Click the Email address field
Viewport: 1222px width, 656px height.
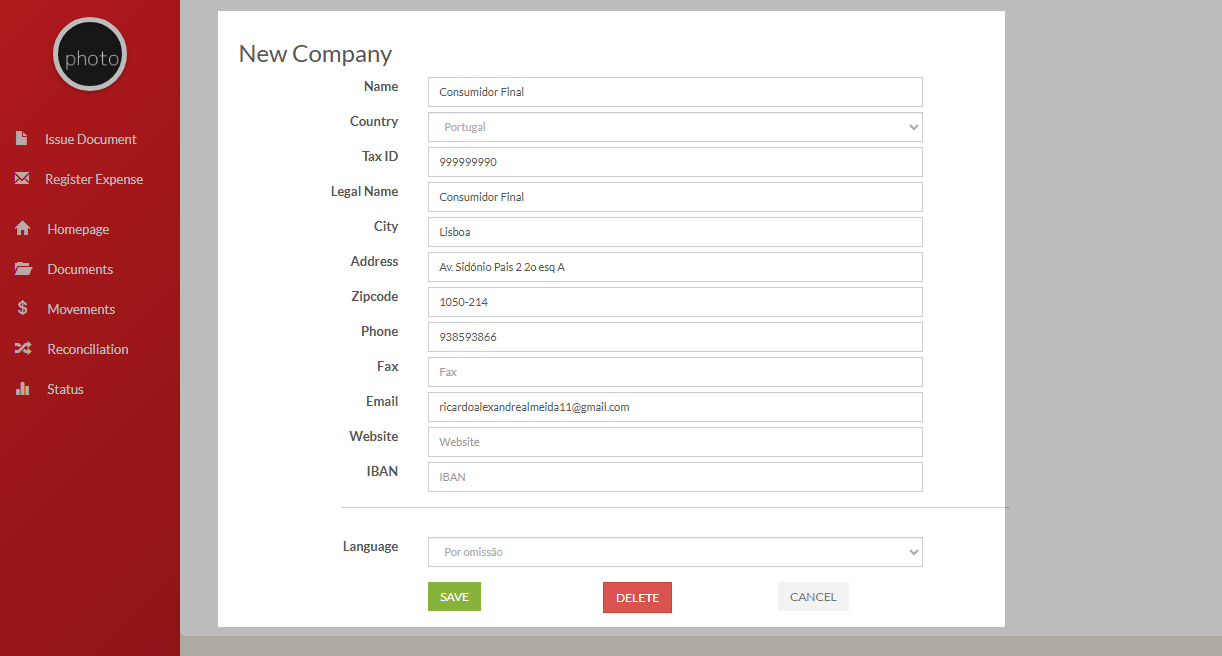(675, 407)
